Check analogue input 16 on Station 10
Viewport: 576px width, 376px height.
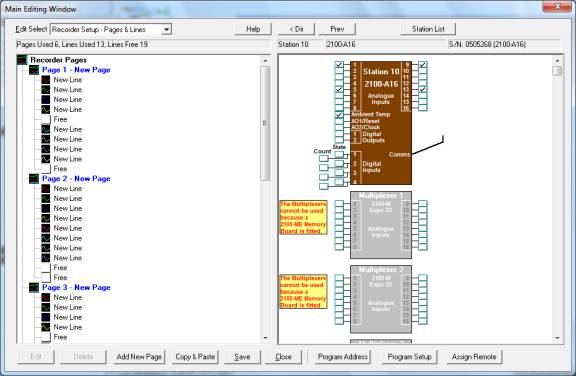[423, 108]
